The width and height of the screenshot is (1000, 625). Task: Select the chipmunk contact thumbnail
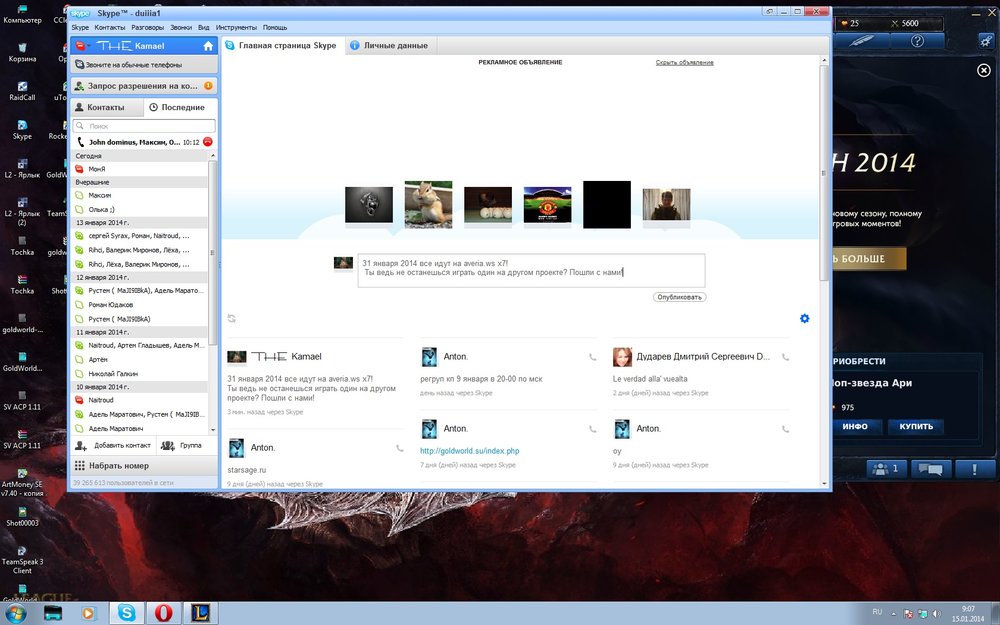tap(428, 204)
